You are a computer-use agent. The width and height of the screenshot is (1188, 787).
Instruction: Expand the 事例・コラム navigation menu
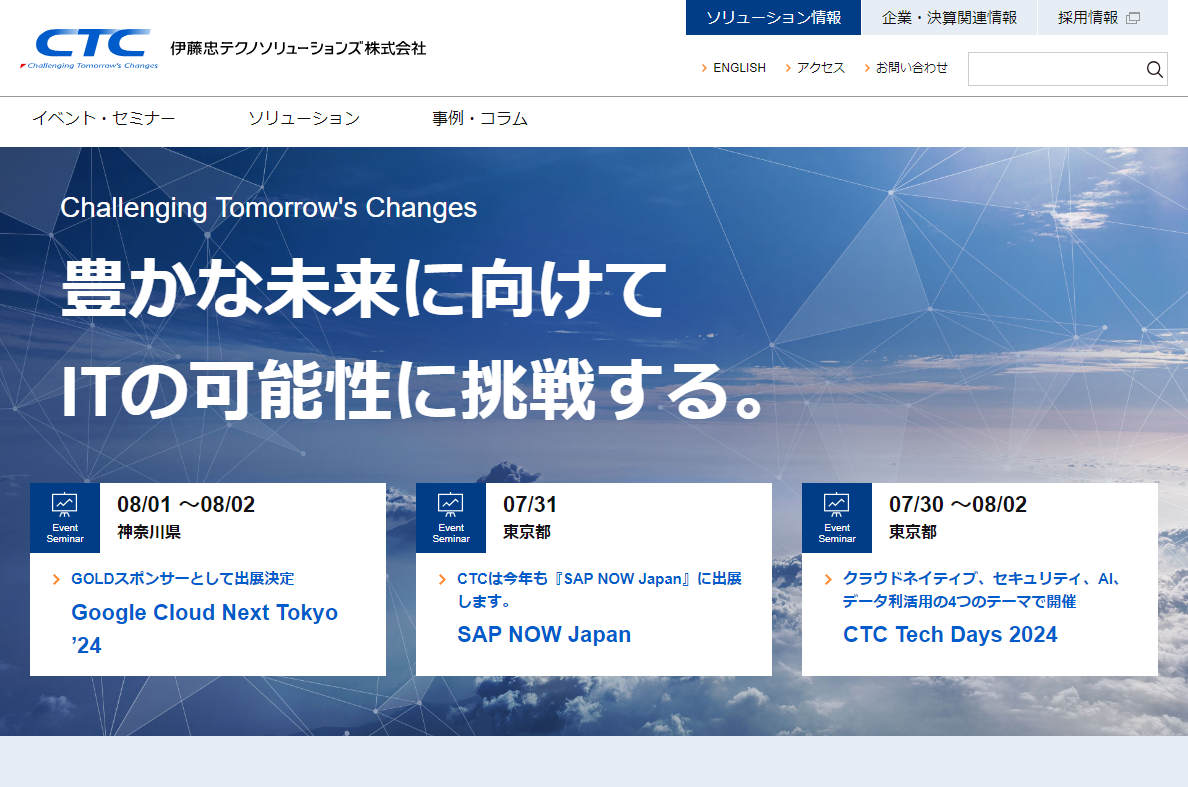(480, 119)
